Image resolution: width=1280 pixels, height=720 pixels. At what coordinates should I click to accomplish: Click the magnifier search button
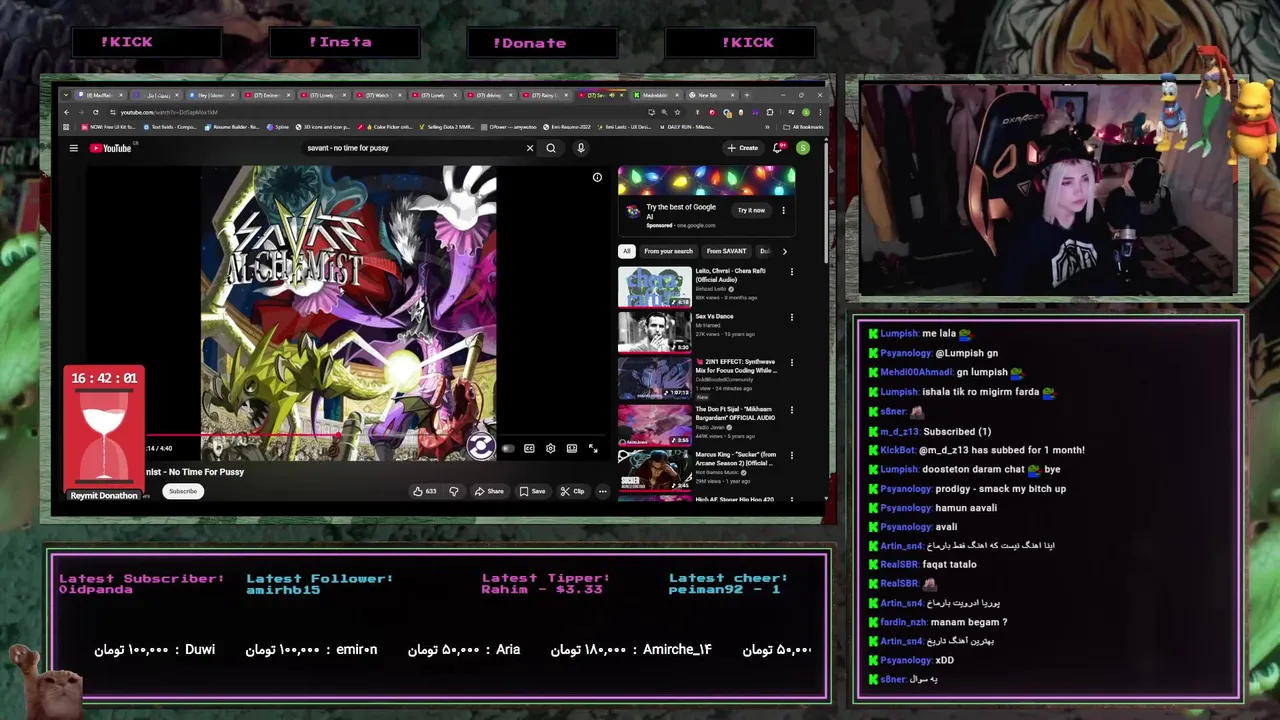[551, 148]
